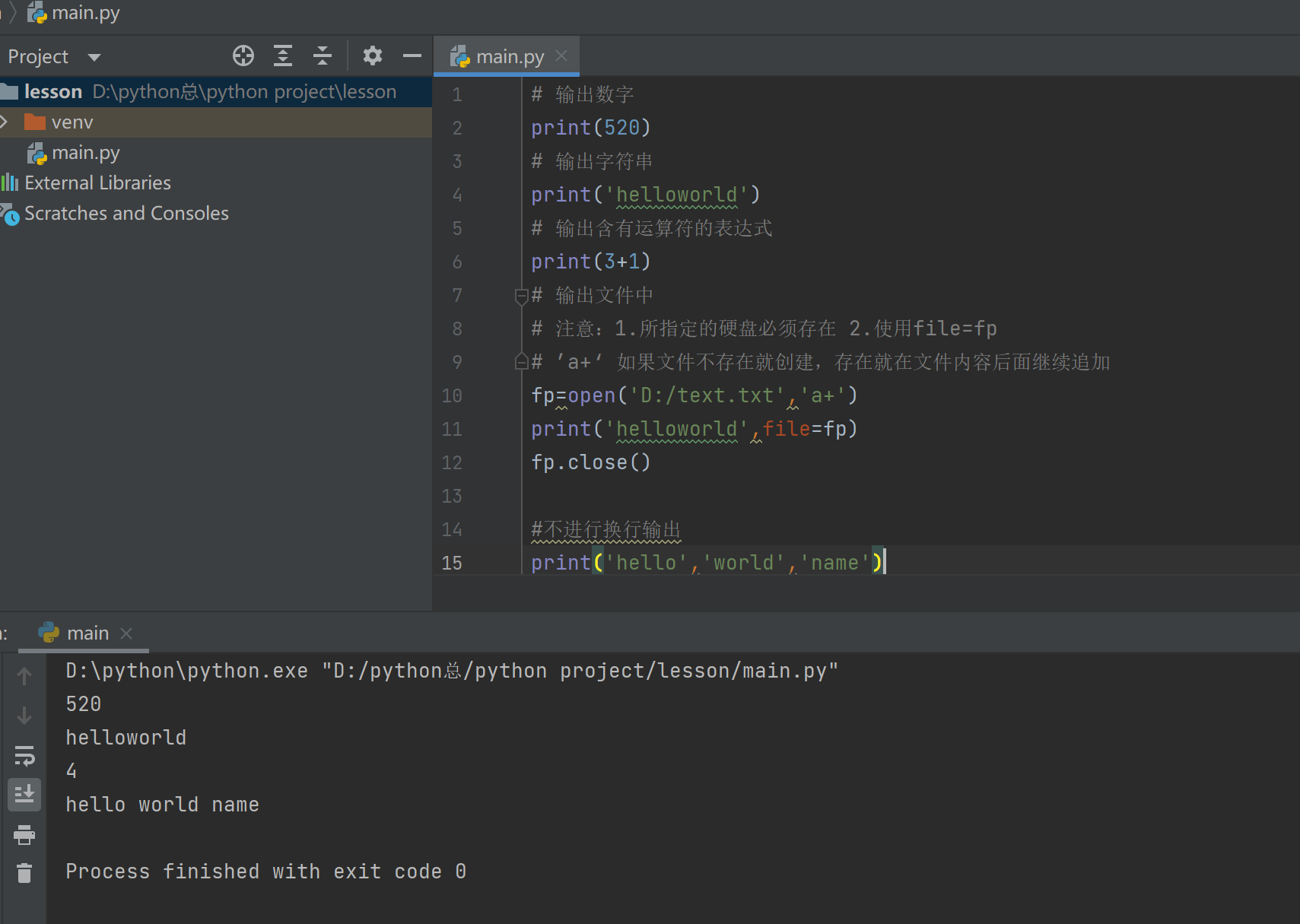This screenshot has height=924, width=1300.
Task: Click 'Process finished with exit code 0' text
Action: pyautogui.click(x=266, y=872)
